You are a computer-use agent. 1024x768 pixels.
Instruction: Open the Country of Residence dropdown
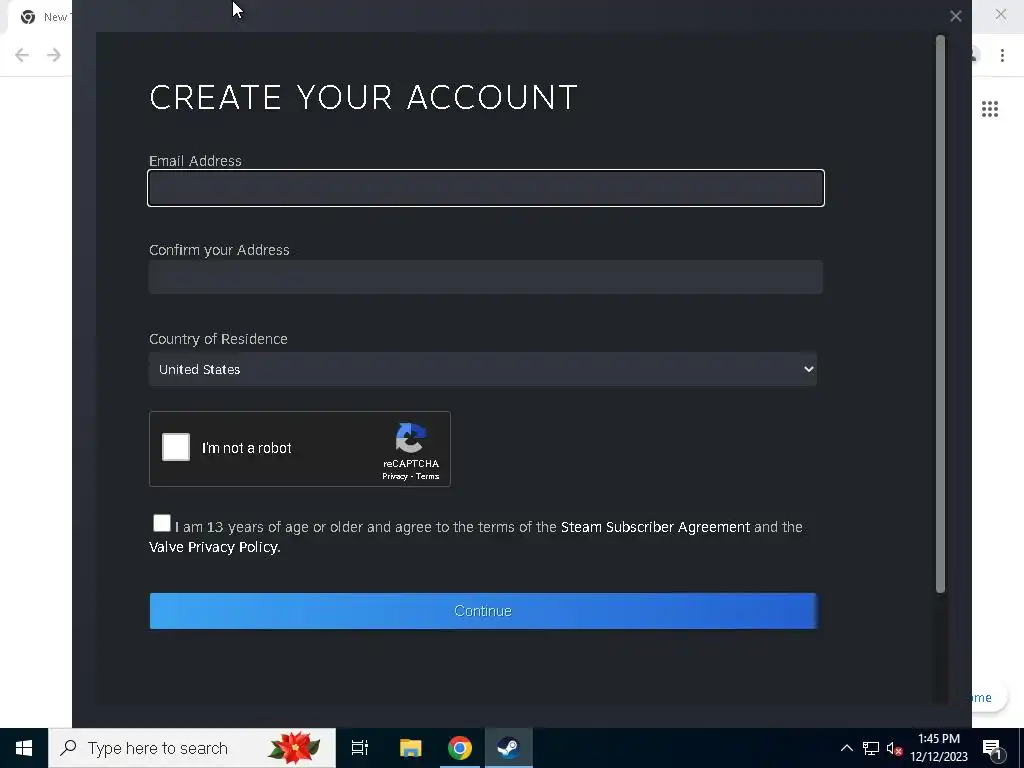[483, 369]
